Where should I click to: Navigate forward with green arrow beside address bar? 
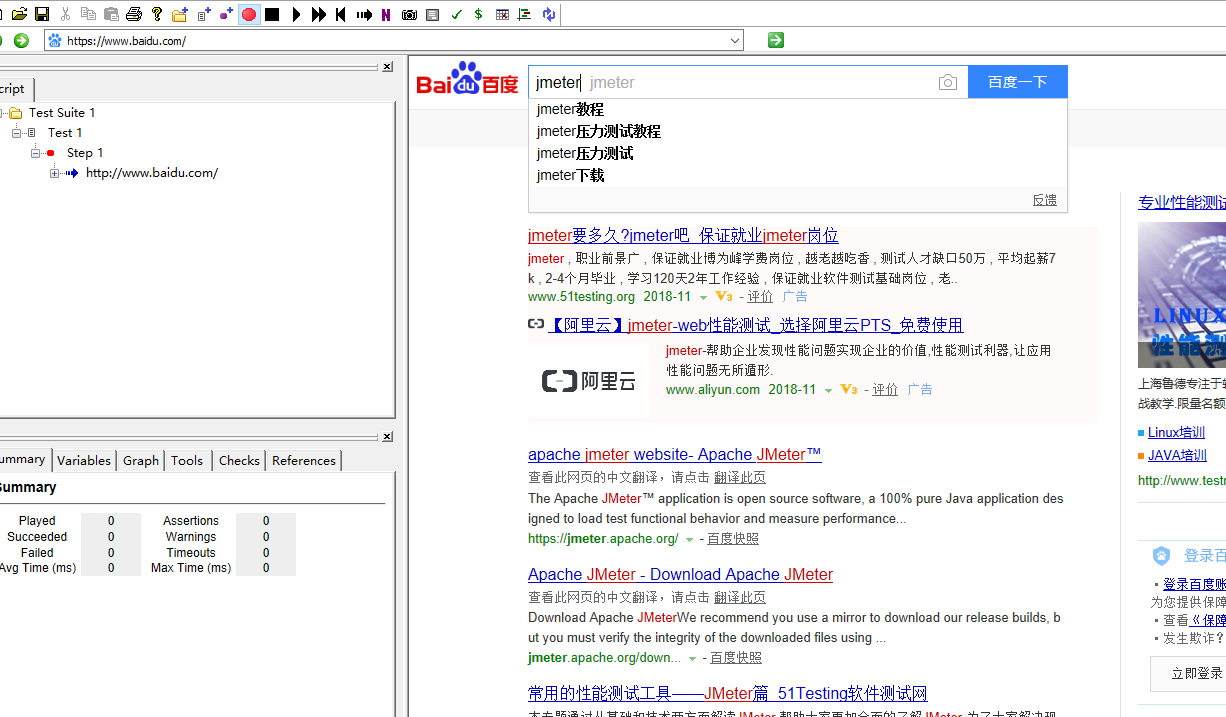tap(21, 40)
